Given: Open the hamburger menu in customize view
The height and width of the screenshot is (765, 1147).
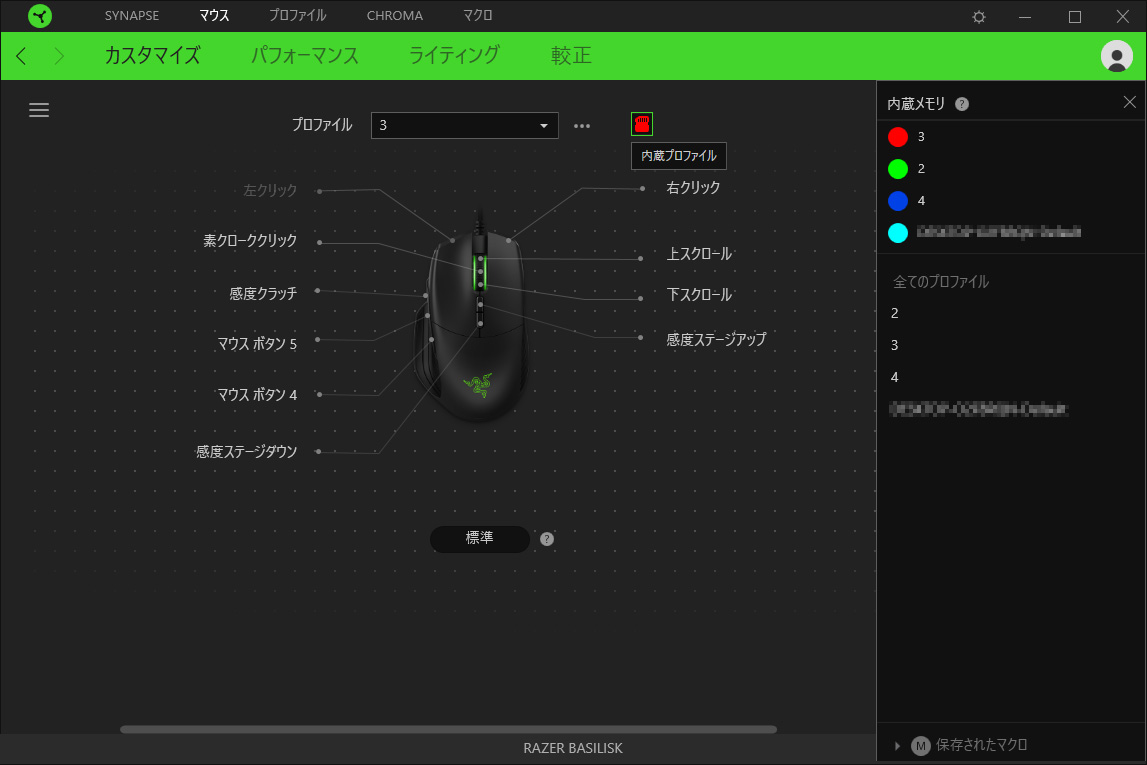Looking at the screenshot, I should (x=39, y=110).
